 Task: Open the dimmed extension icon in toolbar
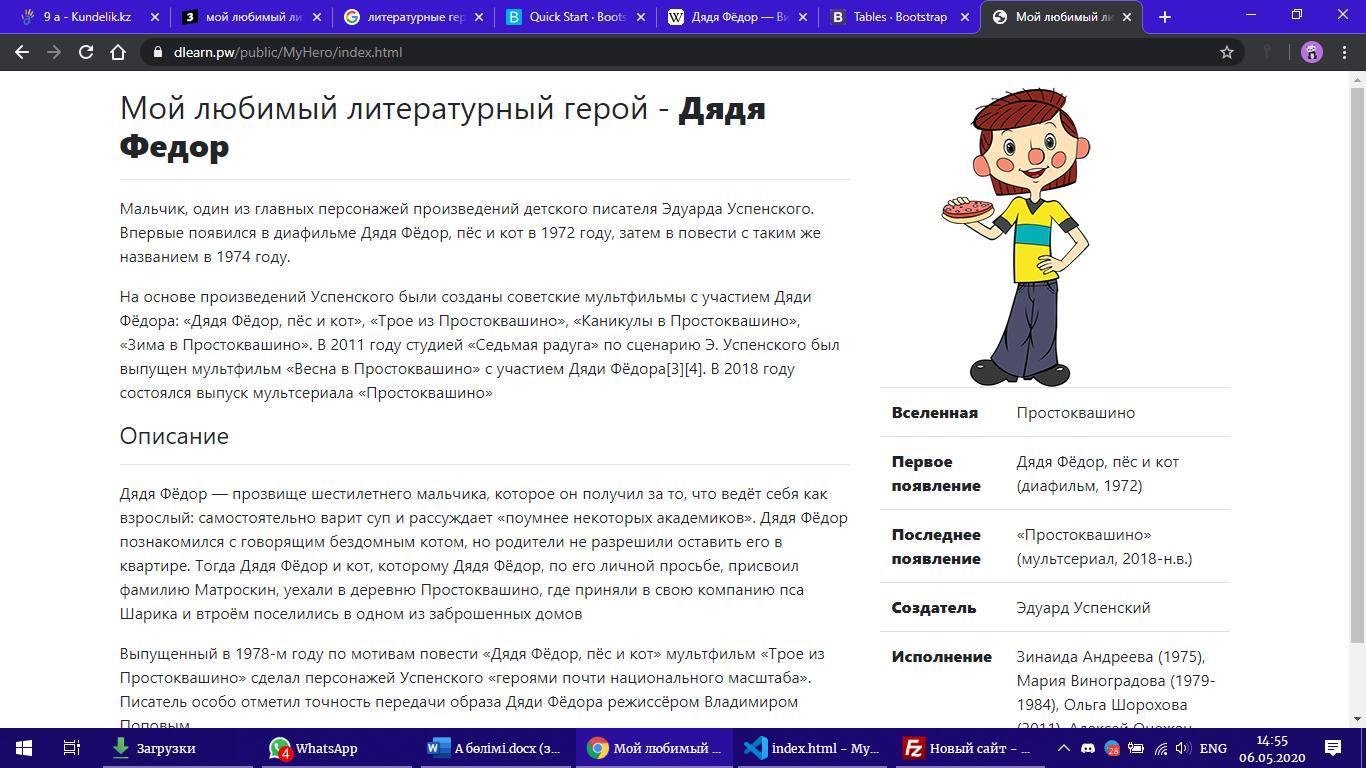click(1268, 52)
